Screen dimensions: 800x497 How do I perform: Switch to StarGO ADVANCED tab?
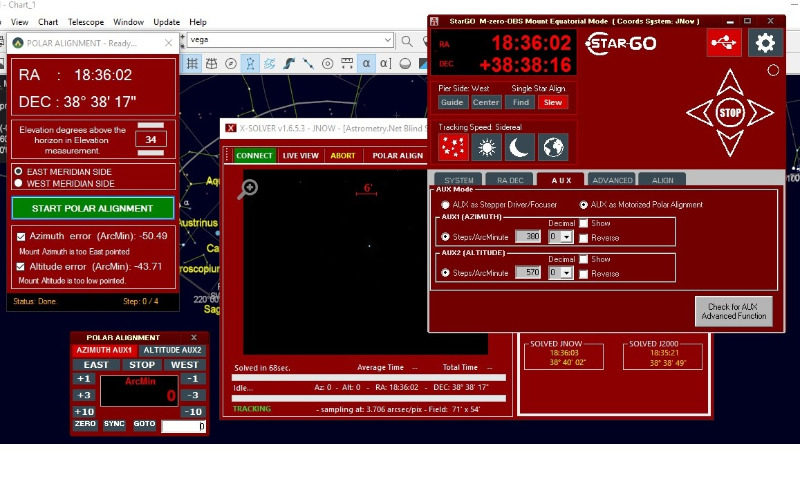[612, 180]
